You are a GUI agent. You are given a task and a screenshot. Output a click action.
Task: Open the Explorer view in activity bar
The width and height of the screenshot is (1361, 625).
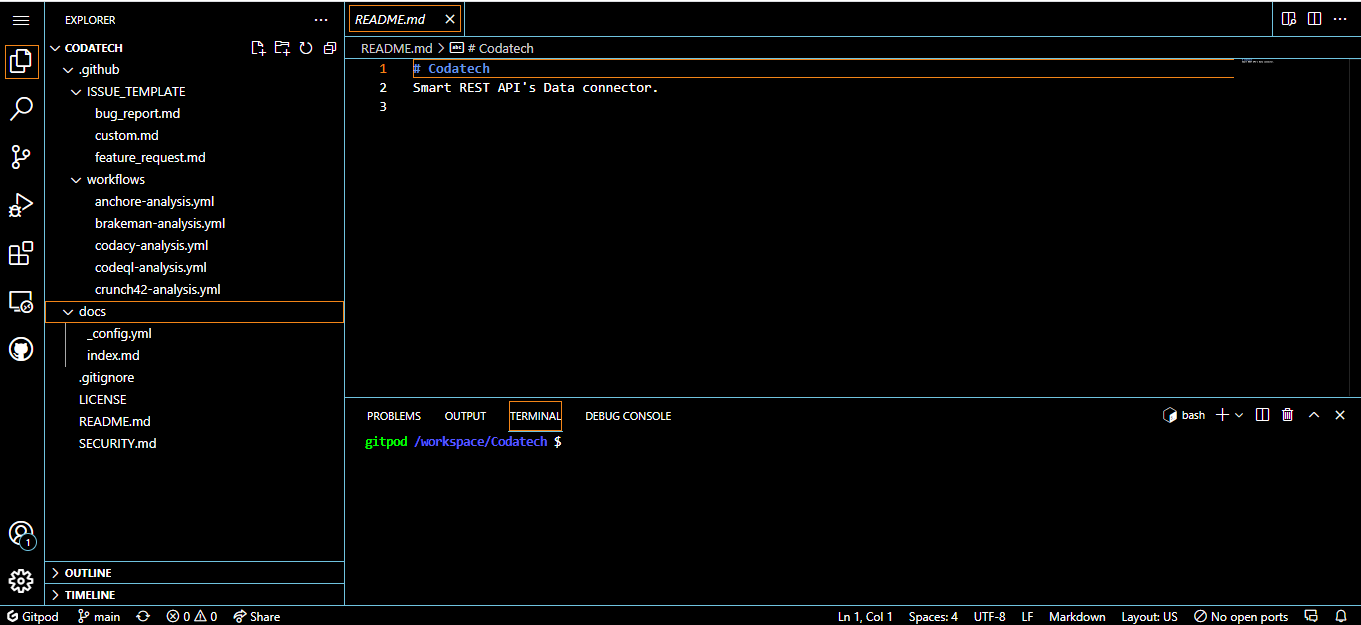click(x=21, y=61)
